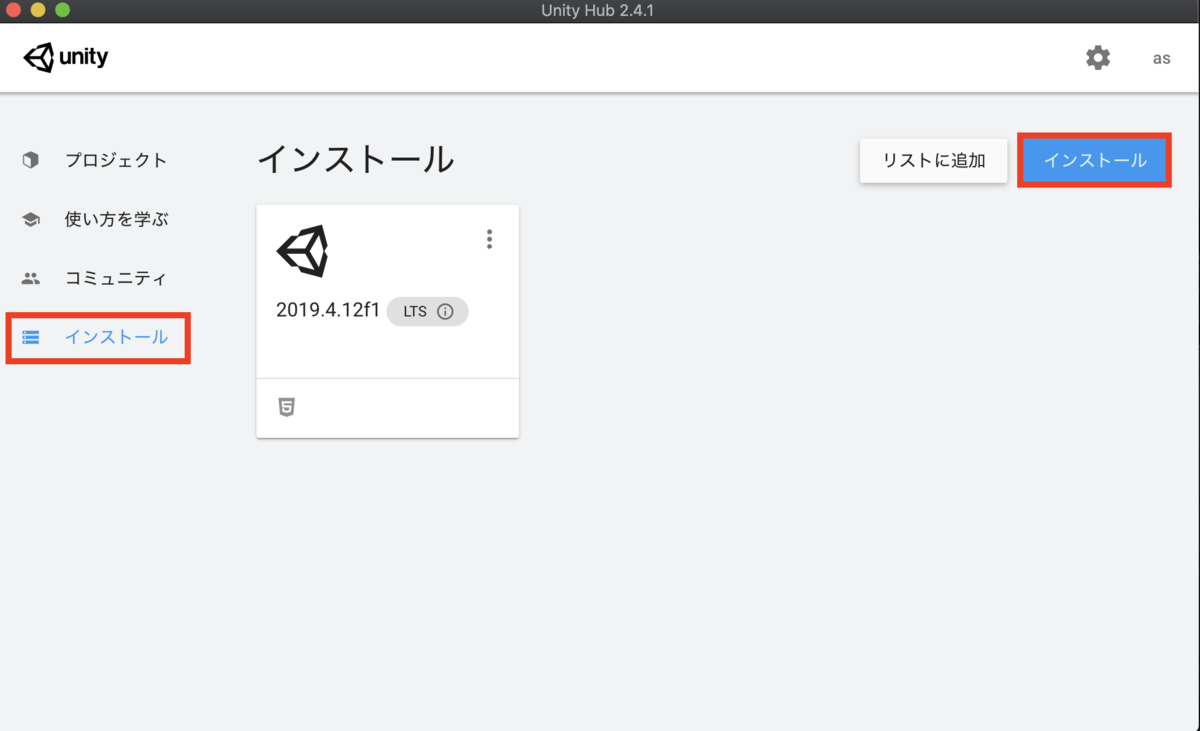The image size is (1200, 731).
Task: Open settings via the gear icon
Action: (x=1098, y=57)
